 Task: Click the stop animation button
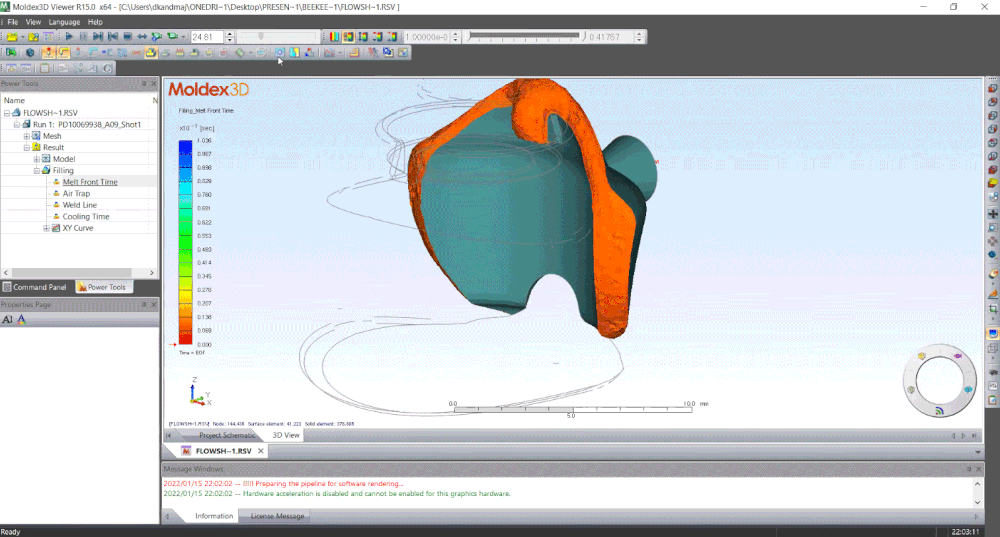(128, 37)
